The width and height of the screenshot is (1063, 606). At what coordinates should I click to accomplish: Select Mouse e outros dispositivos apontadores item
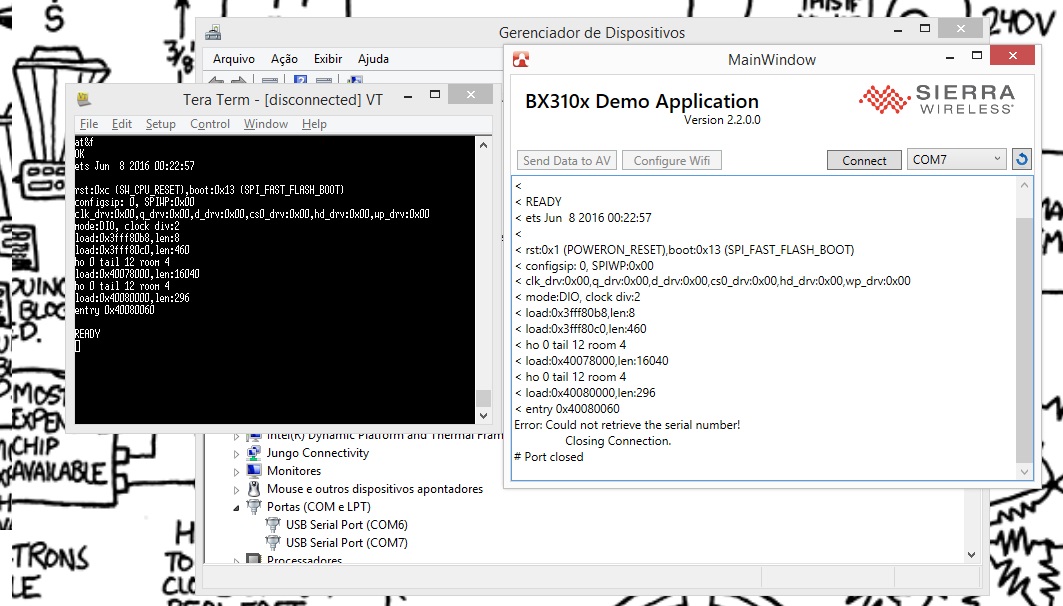click(x=375, y=489)
